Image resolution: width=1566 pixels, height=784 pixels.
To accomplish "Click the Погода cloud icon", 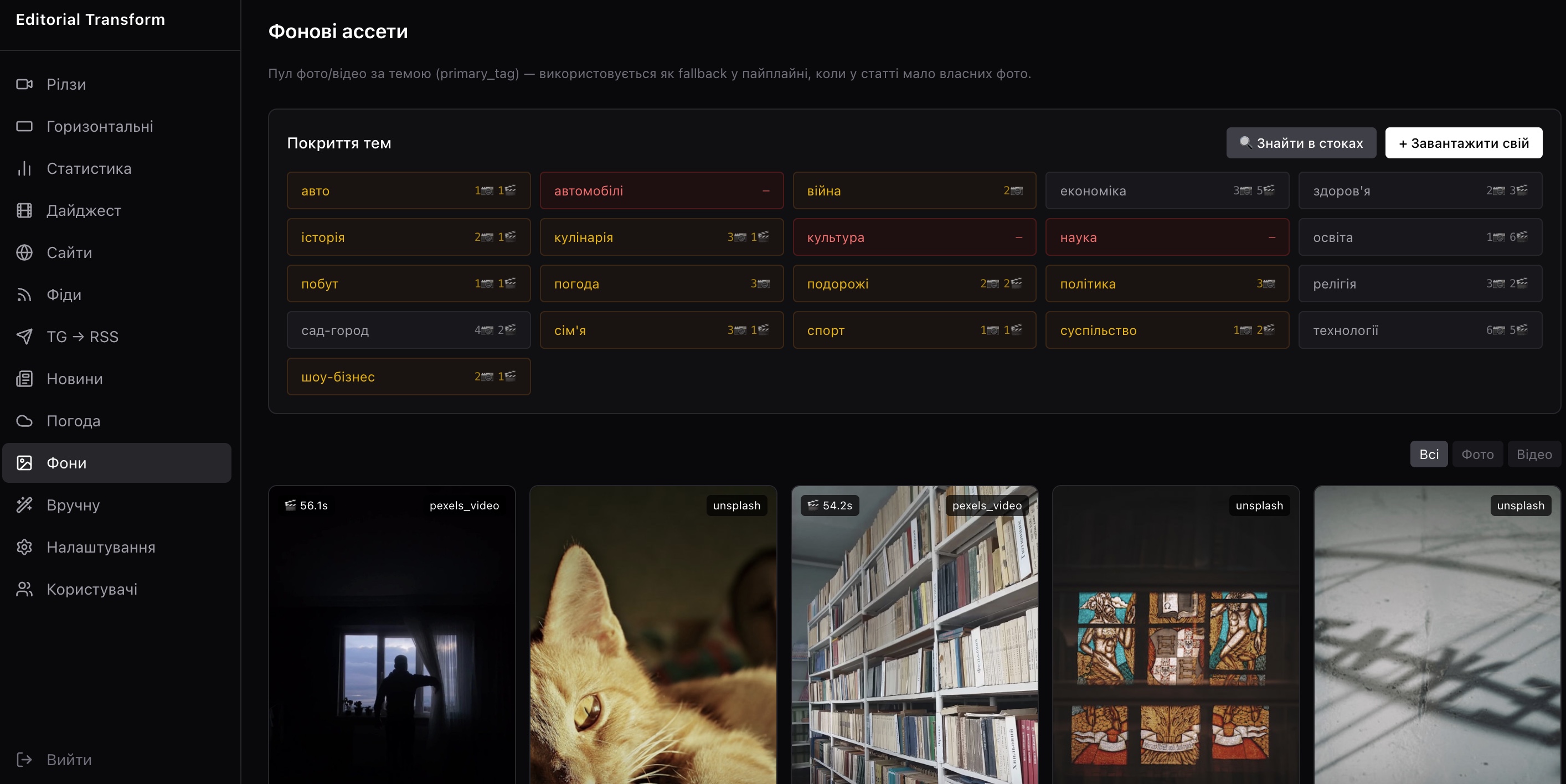I will click(24, 421).
